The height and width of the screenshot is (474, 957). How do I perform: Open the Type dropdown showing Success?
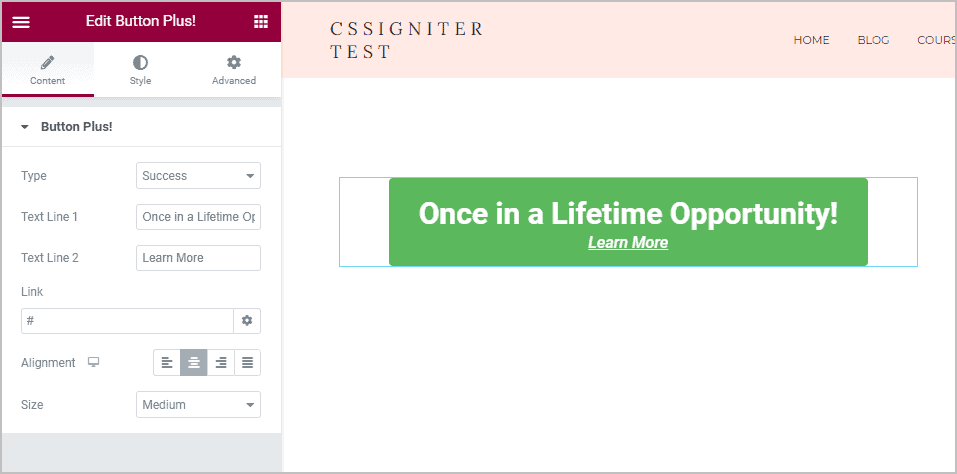tap(198, 176)
